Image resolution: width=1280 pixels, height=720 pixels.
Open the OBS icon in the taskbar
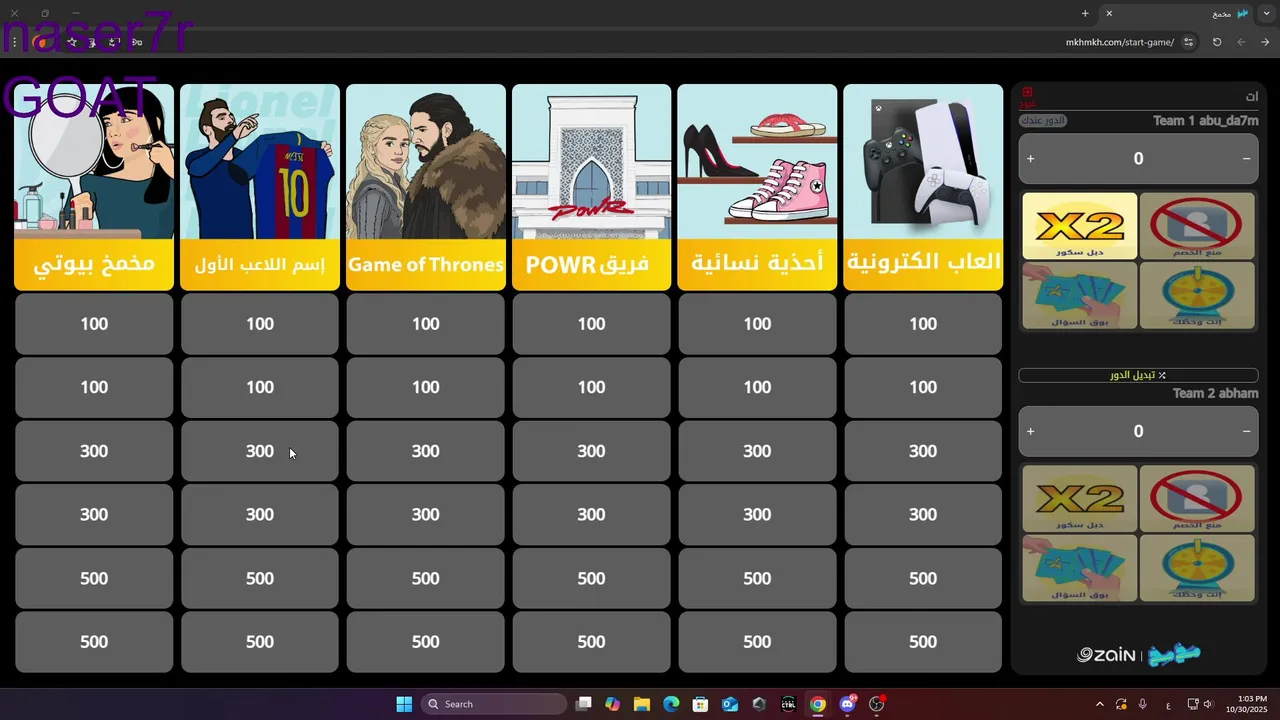click(877, 704)
